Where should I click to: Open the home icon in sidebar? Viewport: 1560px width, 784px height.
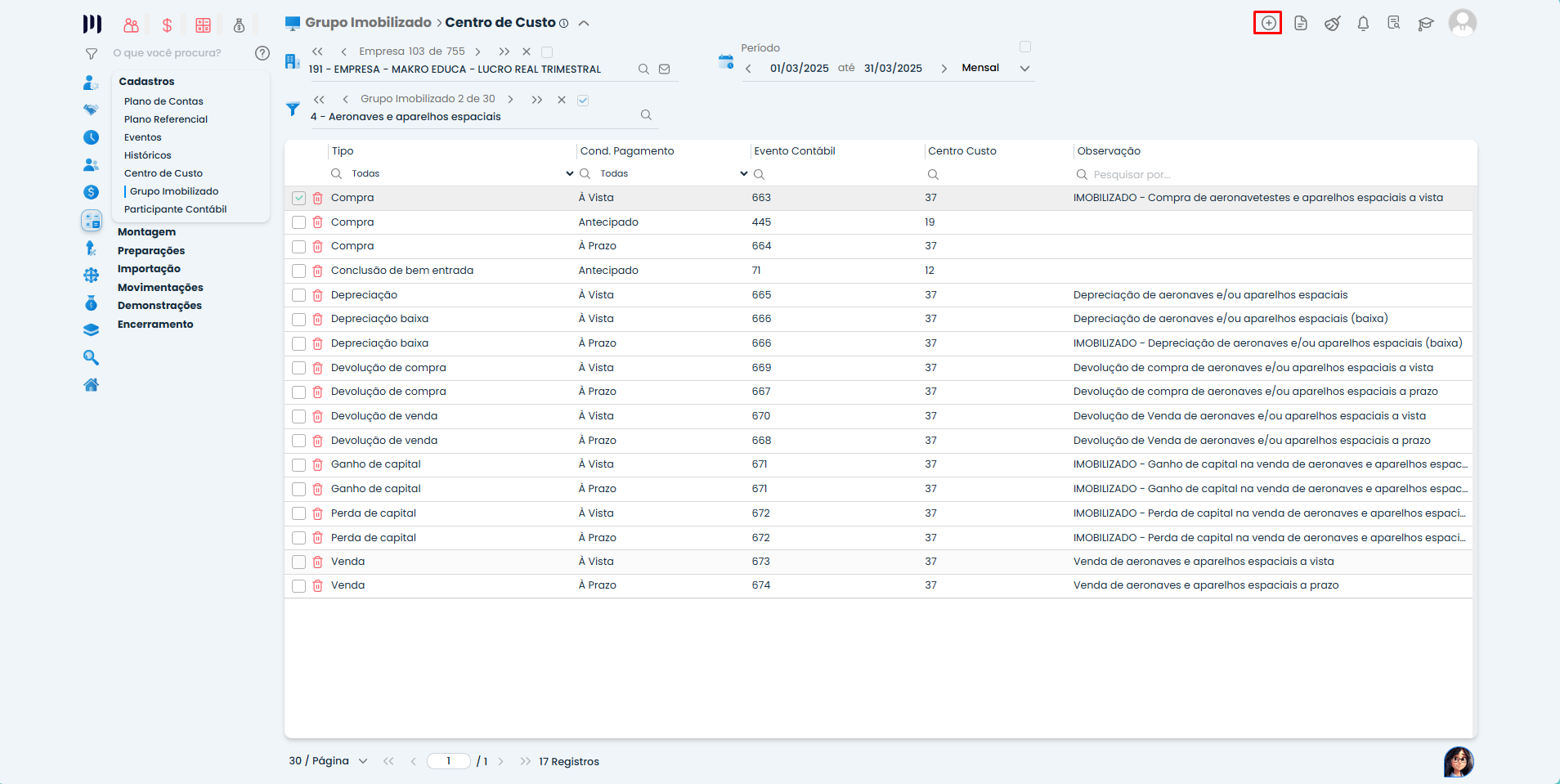click(x=91, y=385)
